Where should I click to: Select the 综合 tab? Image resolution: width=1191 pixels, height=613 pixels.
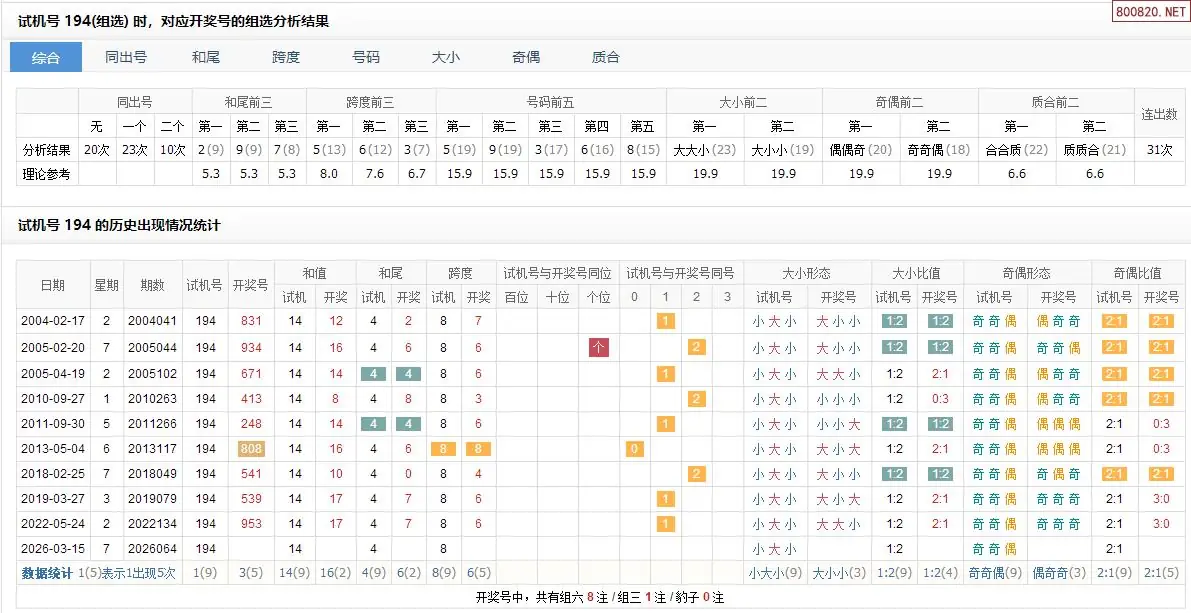(x=46, y=57)
